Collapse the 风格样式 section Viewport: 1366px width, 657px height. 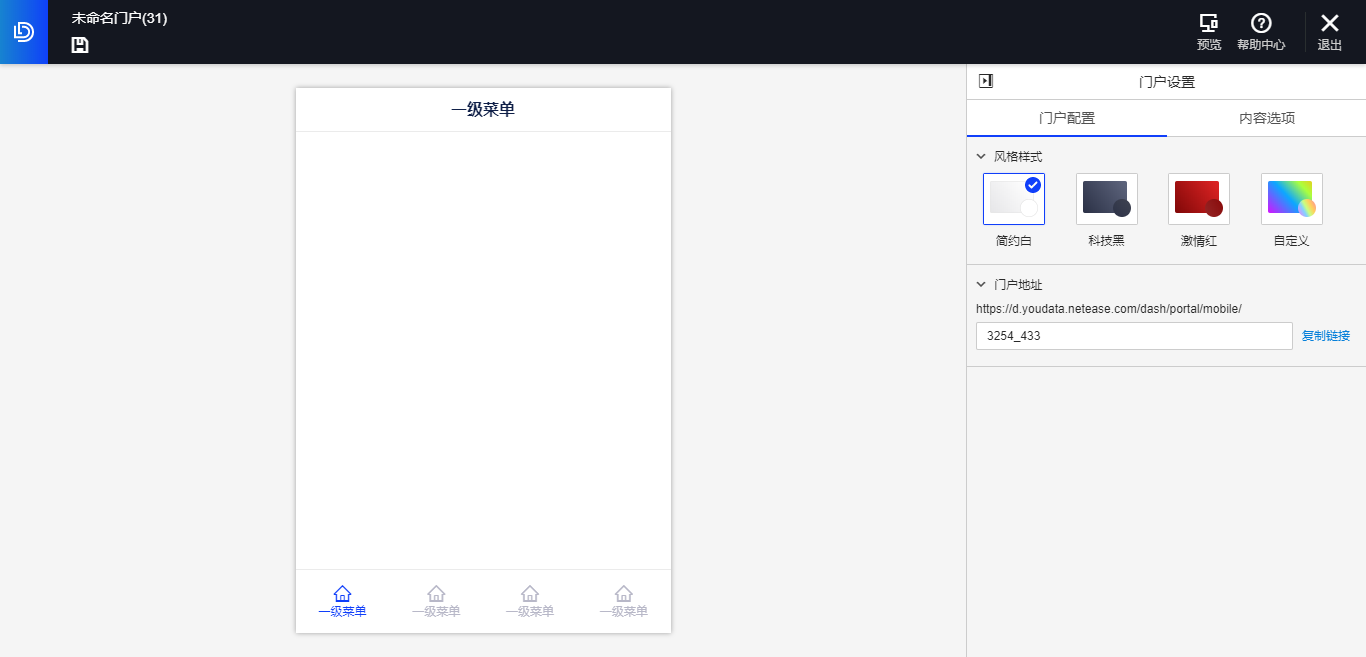click(x=981, y=157)
